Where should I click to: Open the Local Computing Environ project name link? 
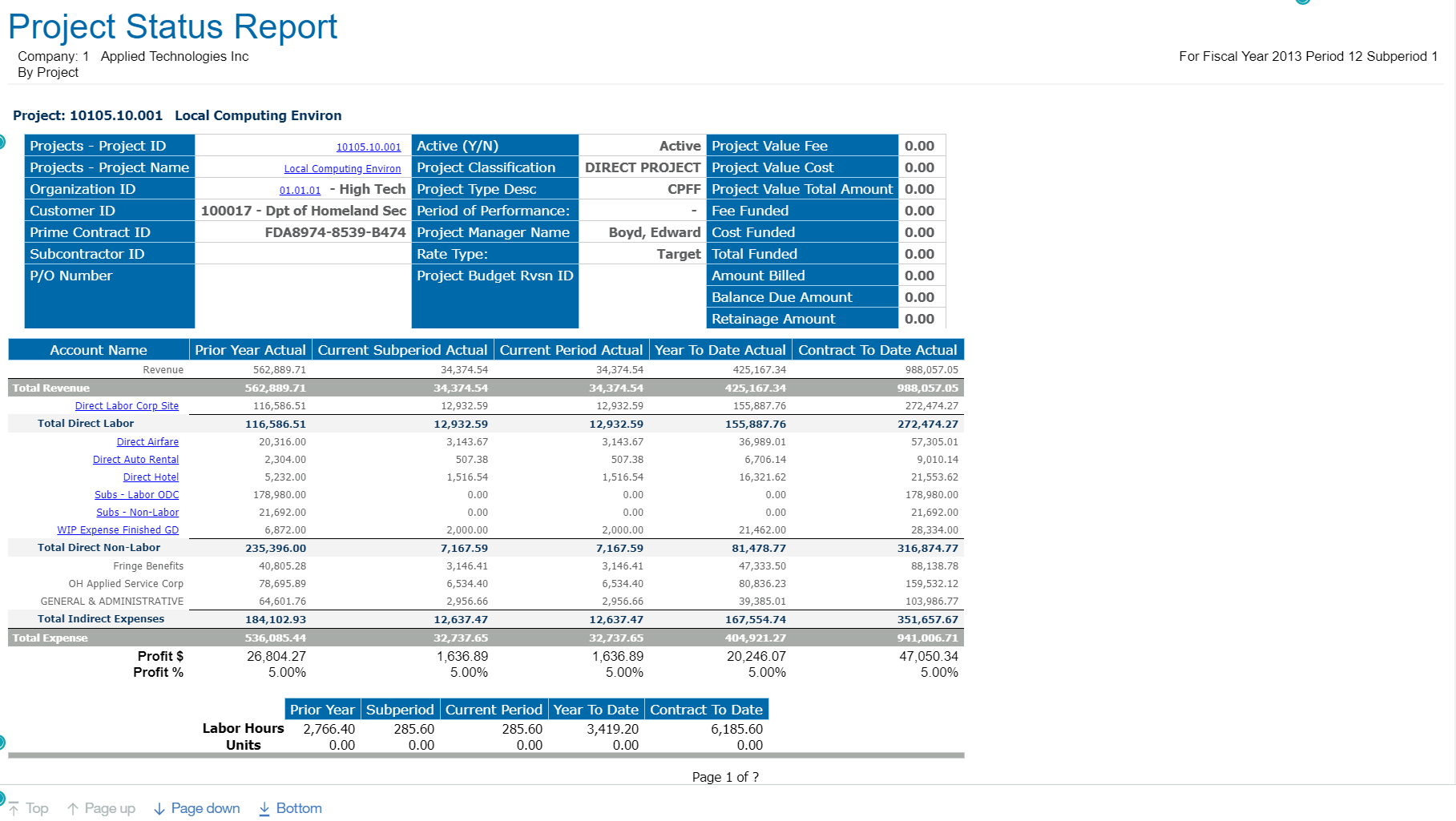pos(342,168)
